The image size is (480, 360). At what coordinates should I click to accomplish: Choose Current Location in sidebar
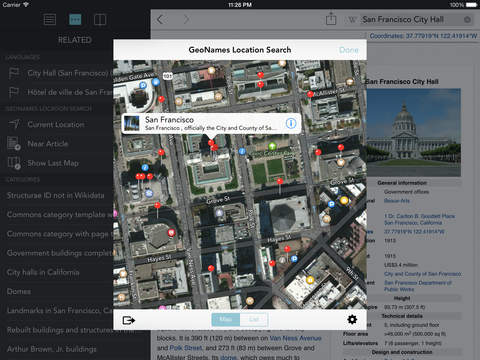[57, 125]
